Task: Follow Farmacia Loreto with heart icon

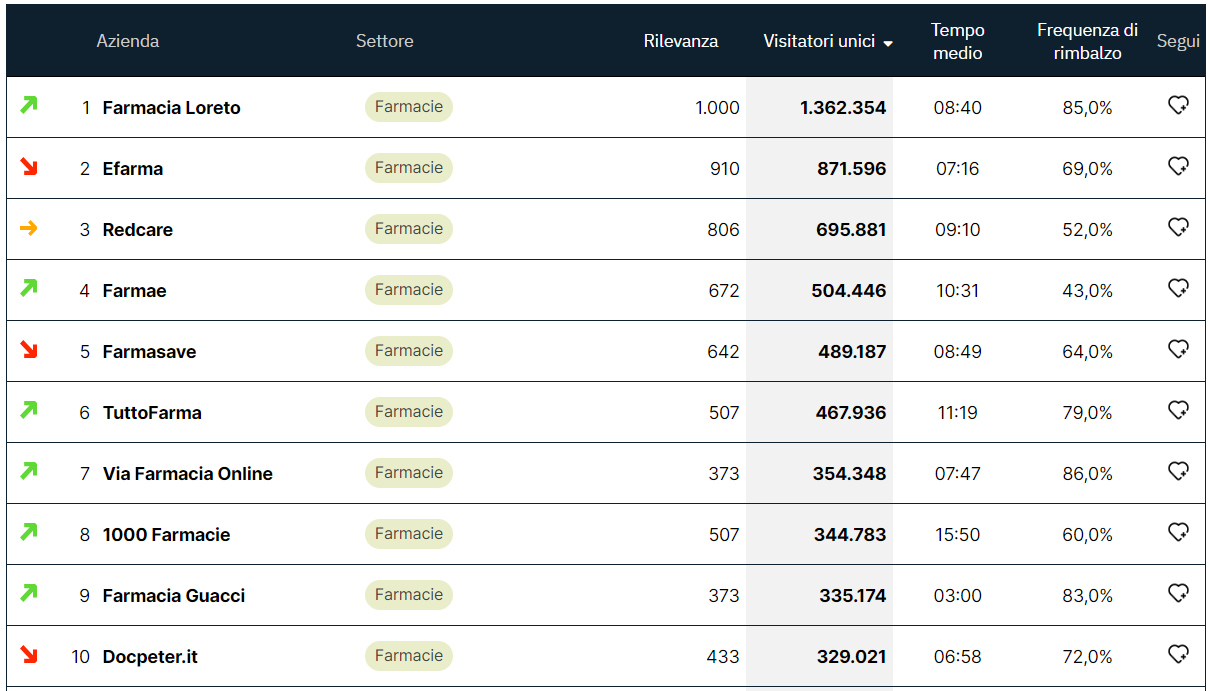Action: [1178, 105]
